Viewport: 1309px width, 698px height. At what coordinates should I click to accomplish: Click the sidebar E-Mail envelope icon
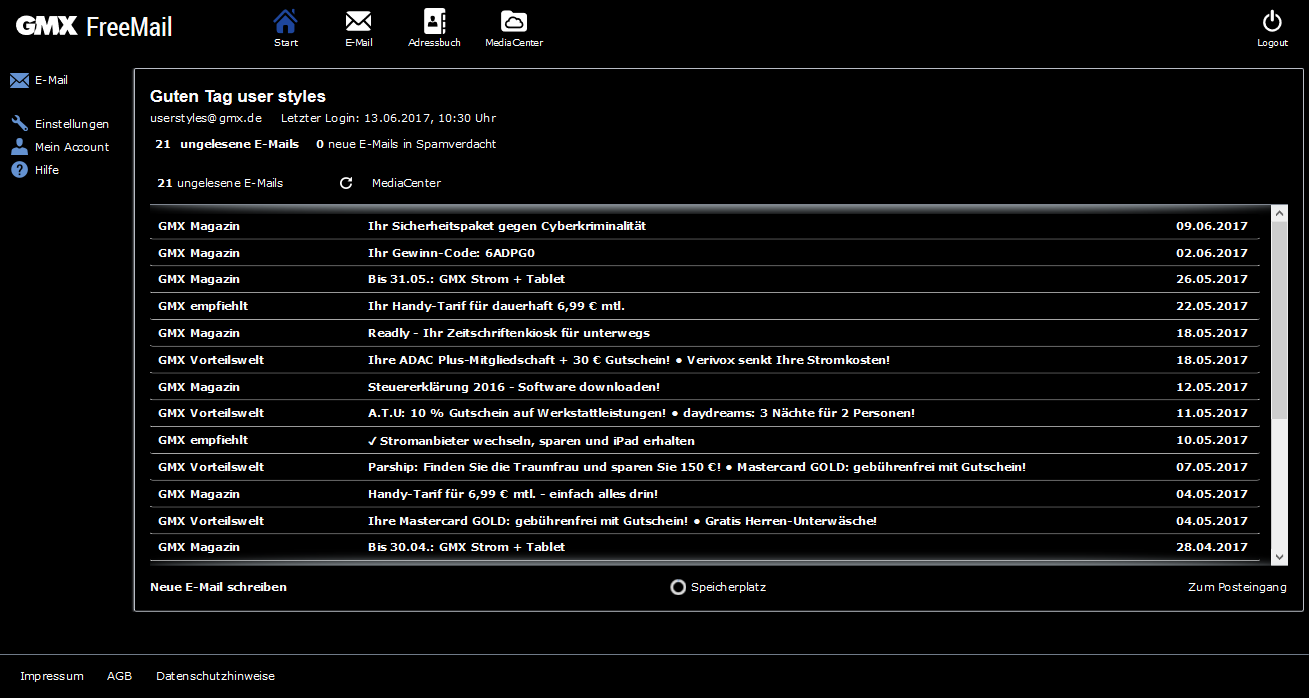tap(19, 81)
